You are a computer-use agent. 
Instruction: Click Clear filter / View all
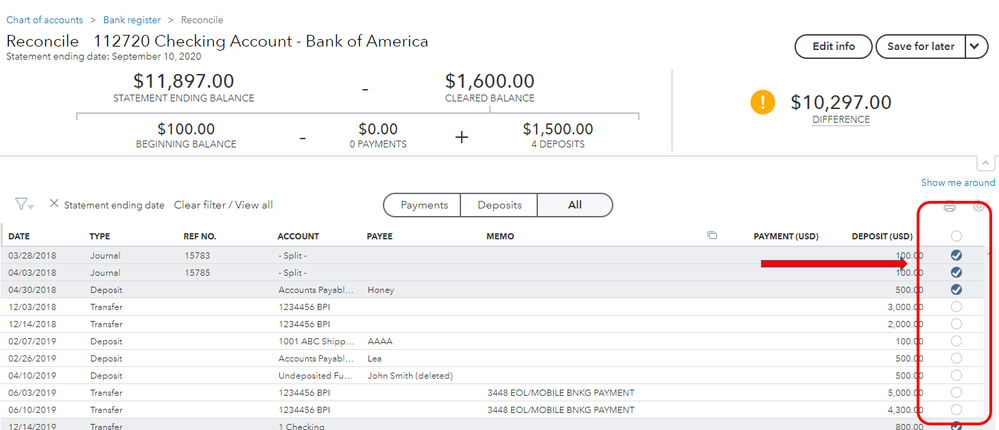pos(223,205)
